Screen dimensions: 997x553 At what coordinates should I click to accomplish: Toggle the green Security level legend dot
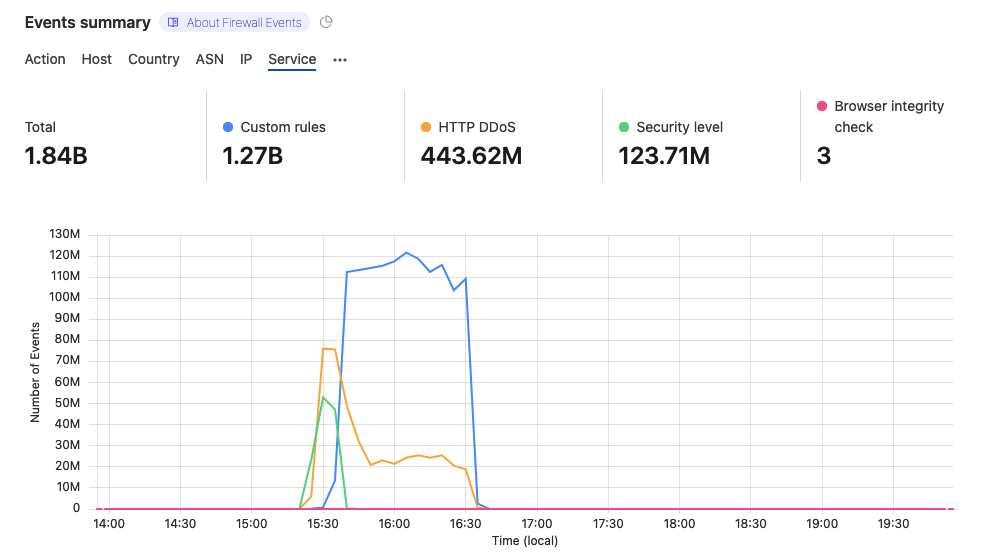point(624,127)
